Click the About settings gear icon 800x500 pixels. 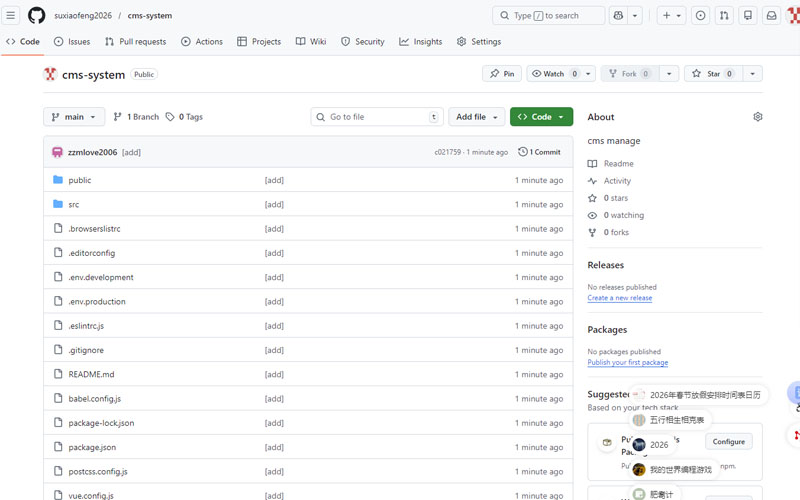(757, 117)
